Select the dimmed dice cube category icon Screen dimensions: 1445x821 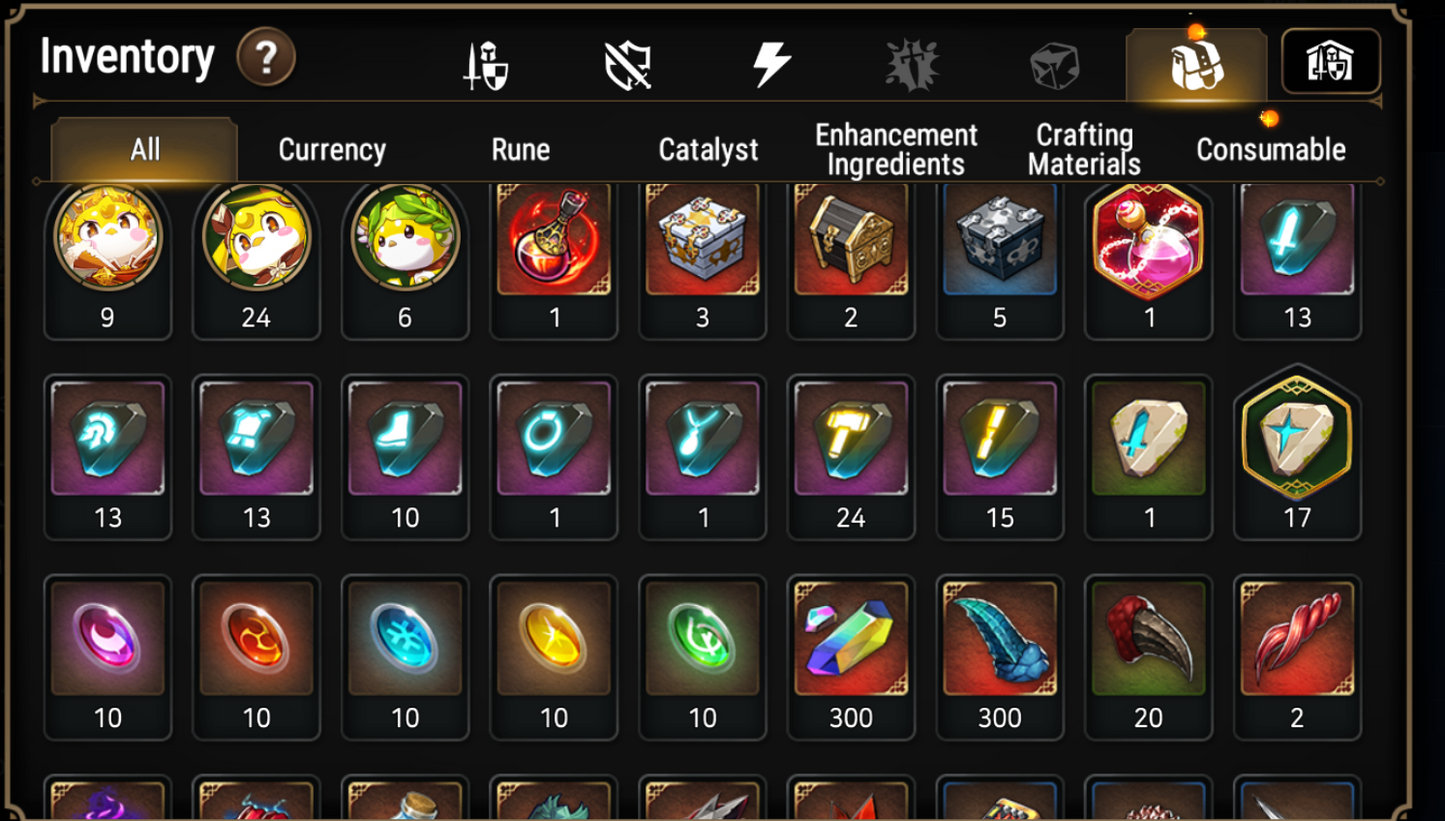(1054, 67)
